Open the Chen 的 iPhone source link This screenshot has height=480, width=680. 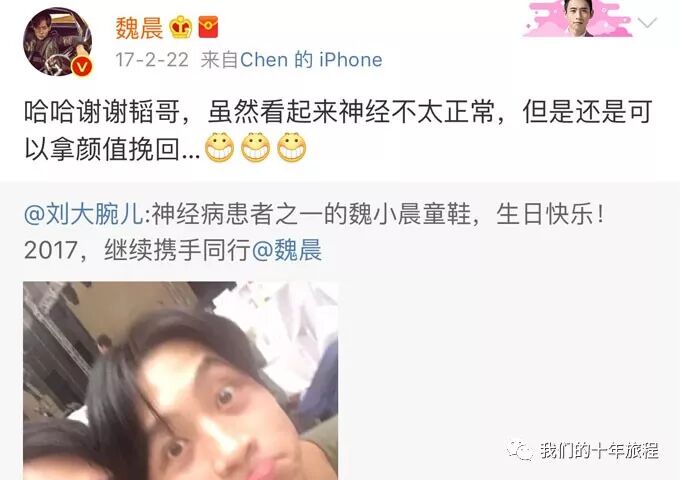(311, 60)
